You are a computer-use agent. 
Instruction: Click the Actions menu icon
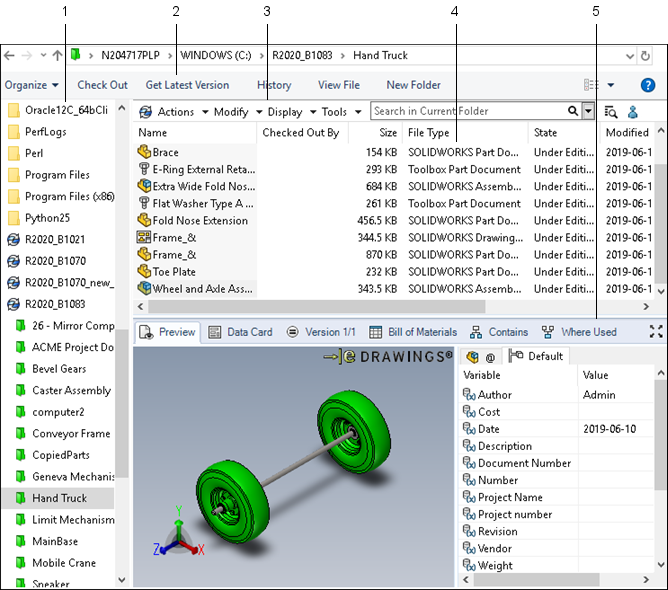pyautogui.click(x=145, y=112)
